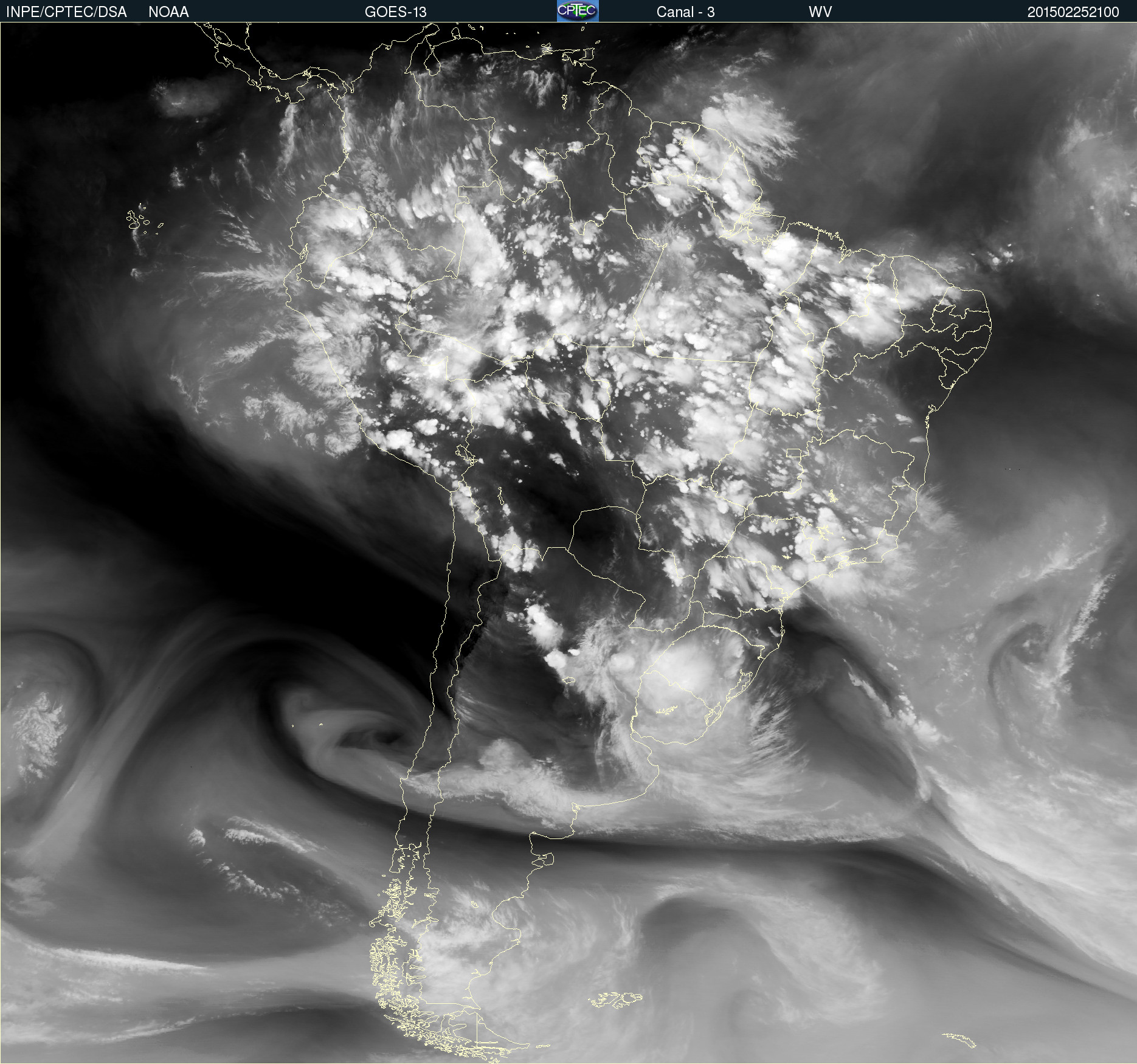The image size is (1137, 1064).
Task: Click the Distrito Federal rectangle in Brazil
Action: coord(793,454)
